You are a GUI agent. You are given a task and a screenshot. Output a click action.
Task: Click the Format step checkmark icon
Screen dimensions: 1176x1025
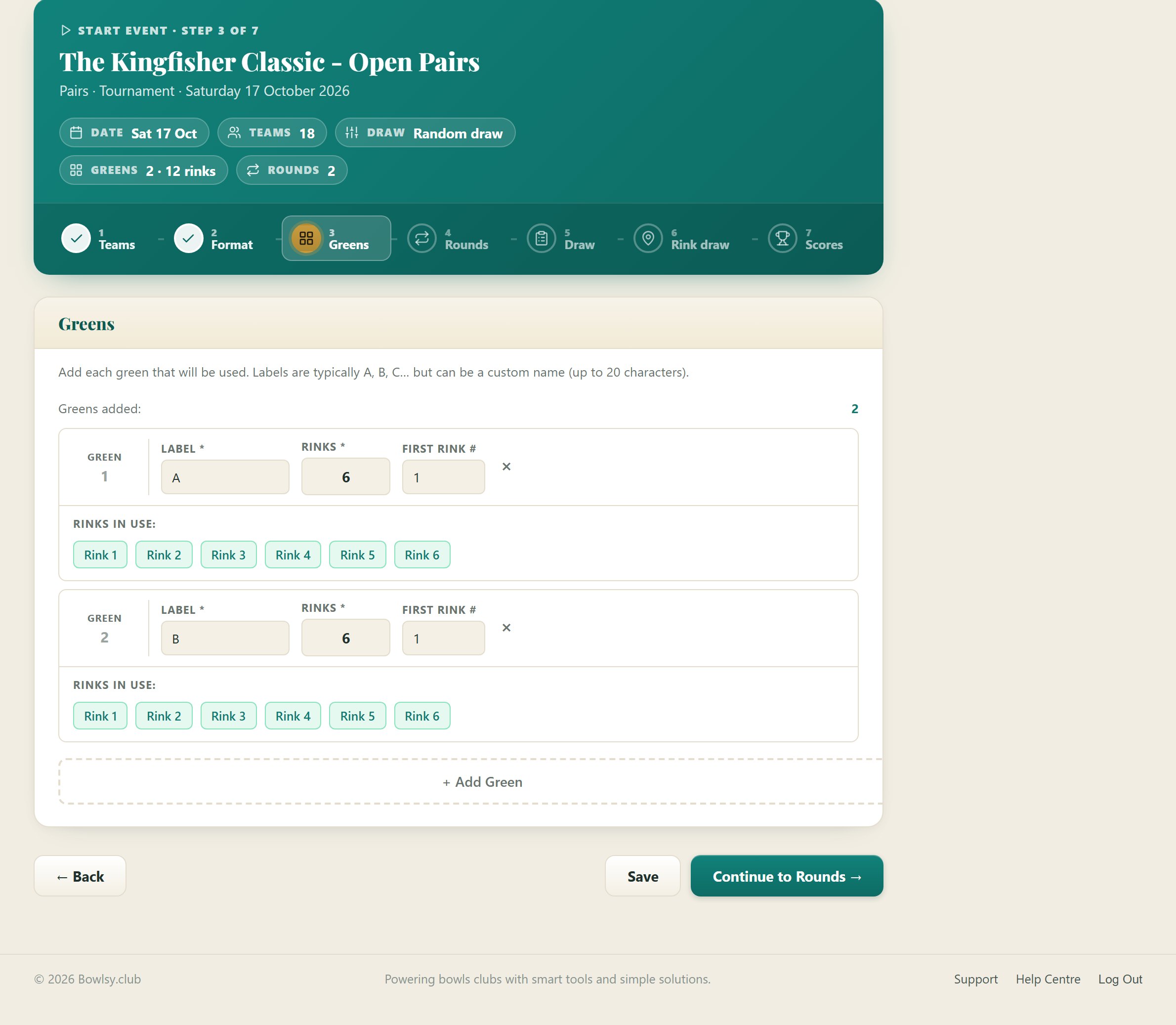point(188,239)
